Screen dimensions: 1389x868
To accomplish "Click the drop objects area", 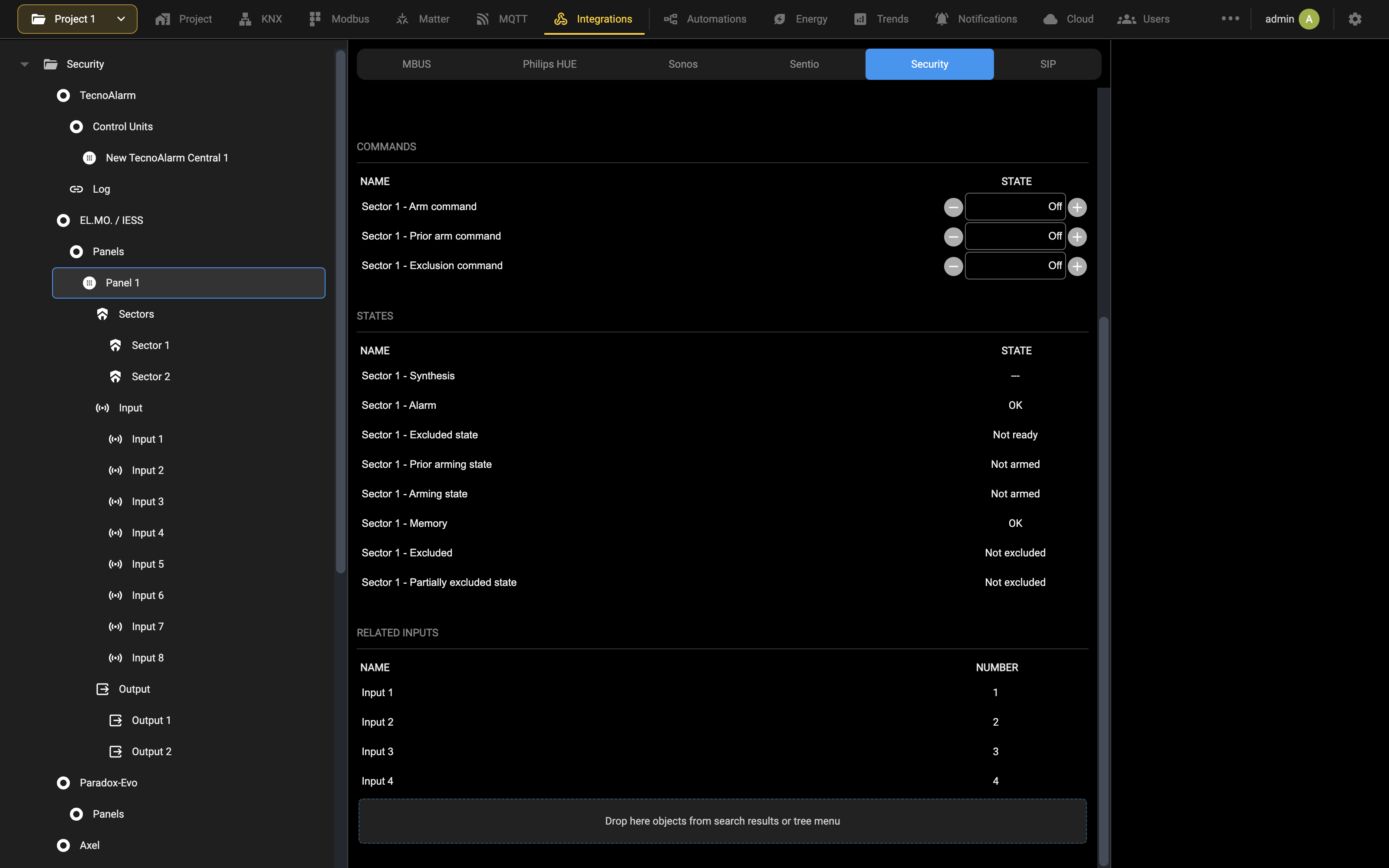I will coord(722,821).
